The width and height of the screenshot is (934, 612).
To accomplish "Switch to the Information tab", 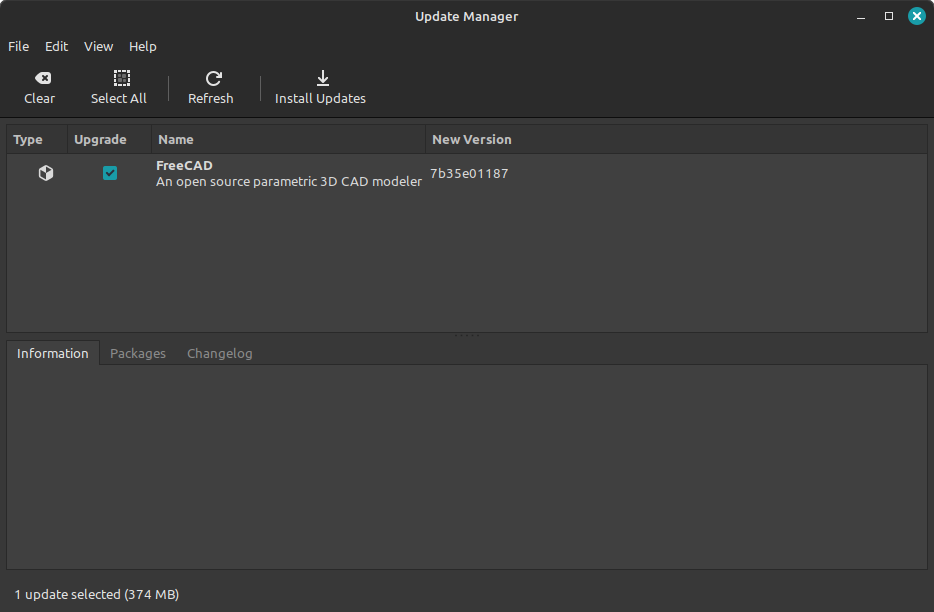I will [x=52, y=353].
